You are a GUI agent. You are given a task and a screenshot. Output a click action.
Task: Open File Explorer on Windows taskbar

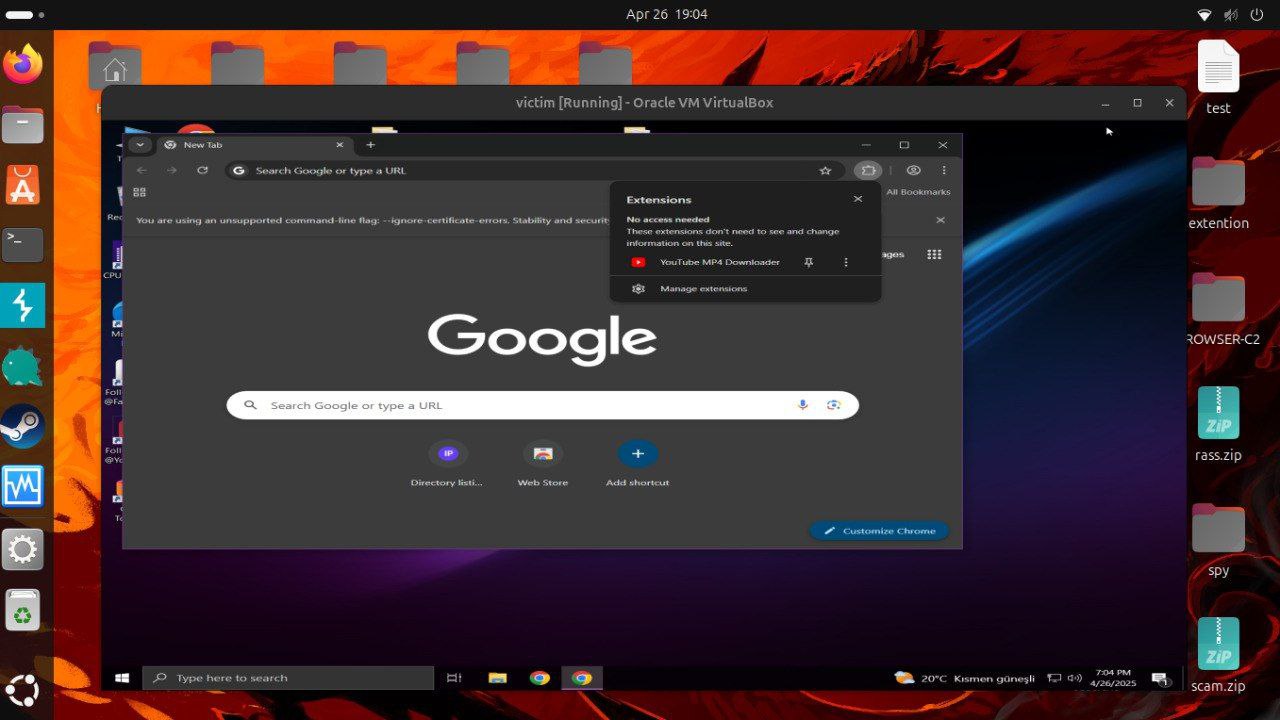497,678
